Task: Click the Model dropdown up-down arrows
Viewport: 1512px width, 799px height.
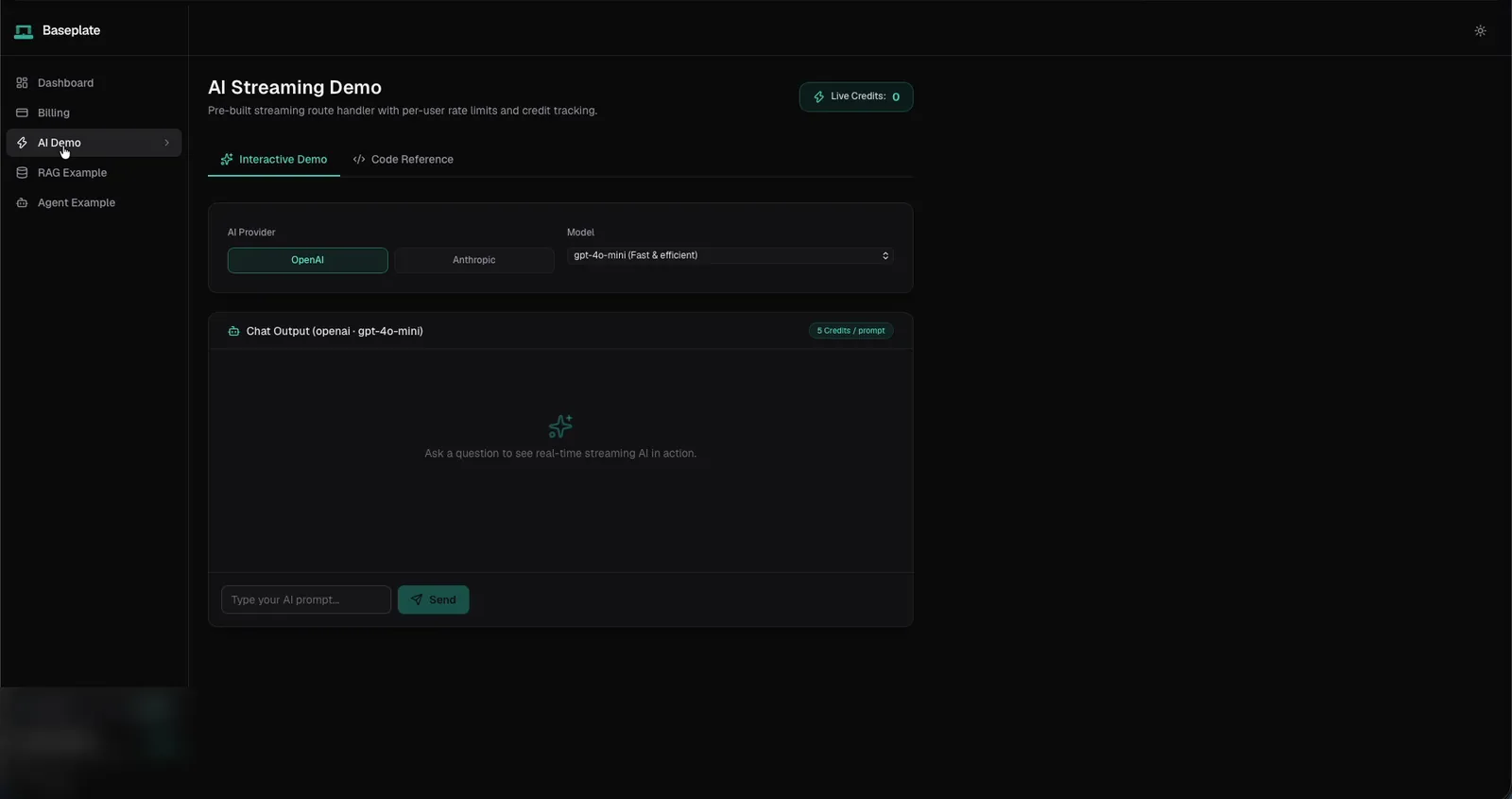Action: (885, 255)
